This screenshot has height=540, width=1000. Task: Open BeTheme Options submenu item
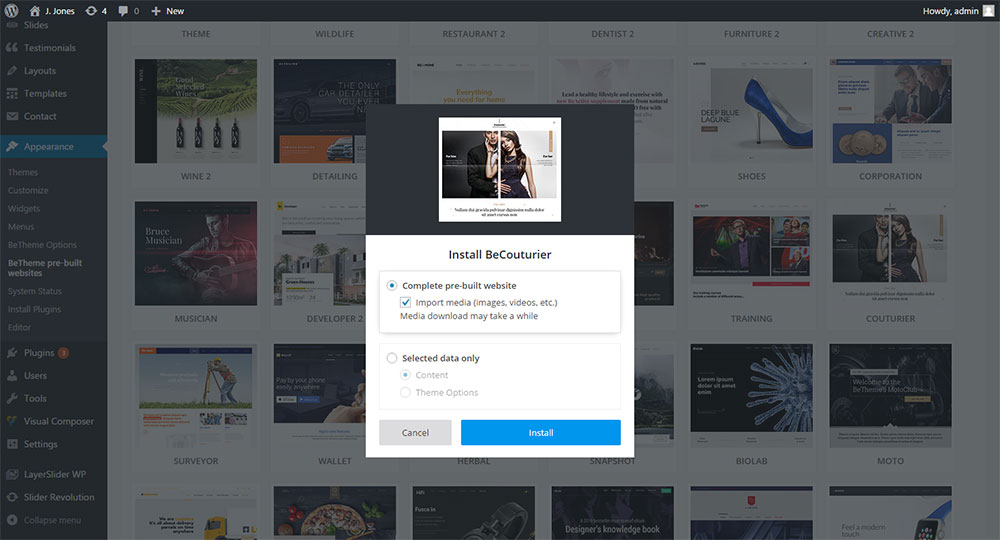(x=42, y=245)
